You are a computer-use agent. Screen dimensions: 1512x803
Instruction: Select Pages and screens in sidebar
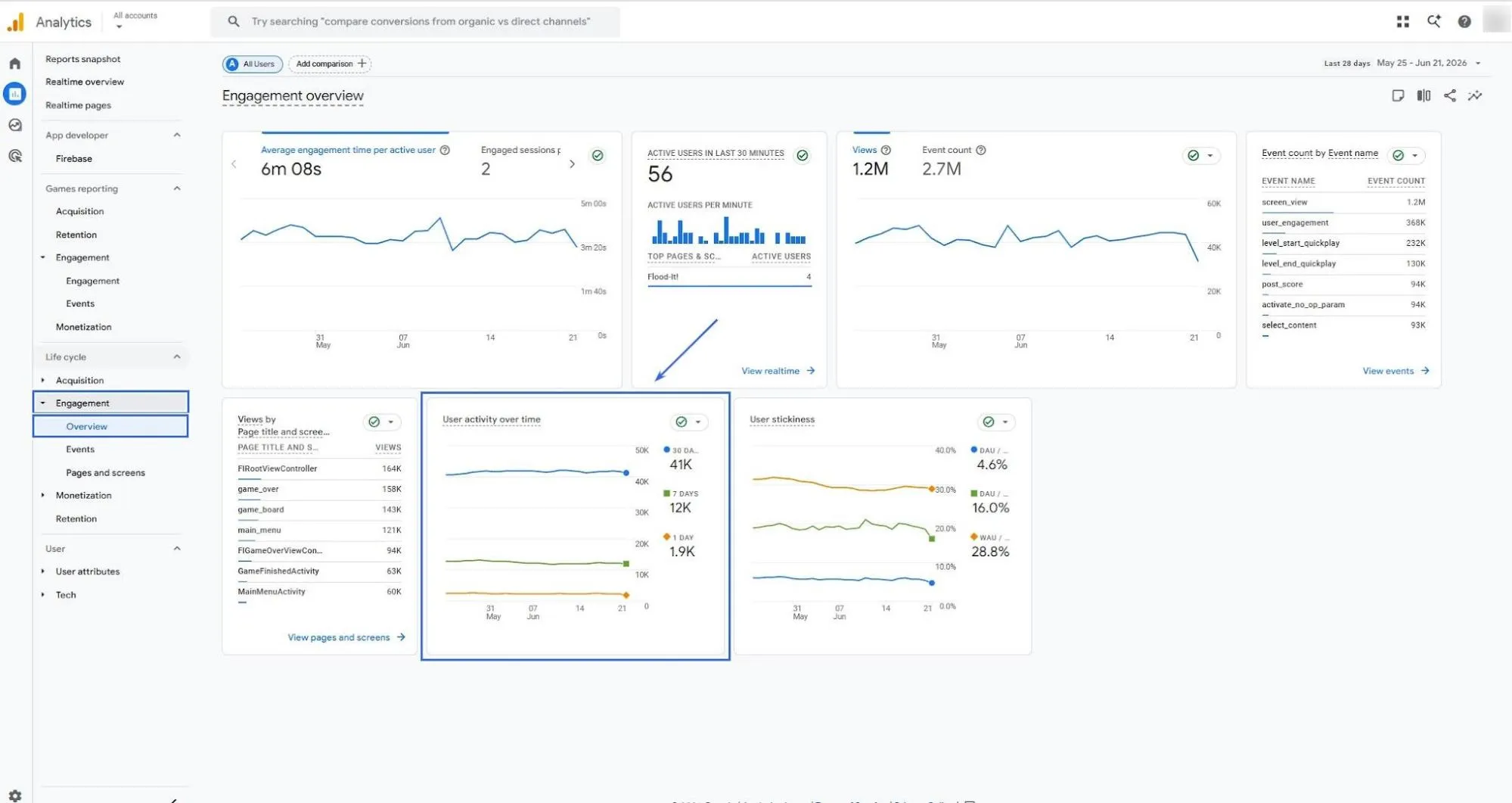(105, 472)
